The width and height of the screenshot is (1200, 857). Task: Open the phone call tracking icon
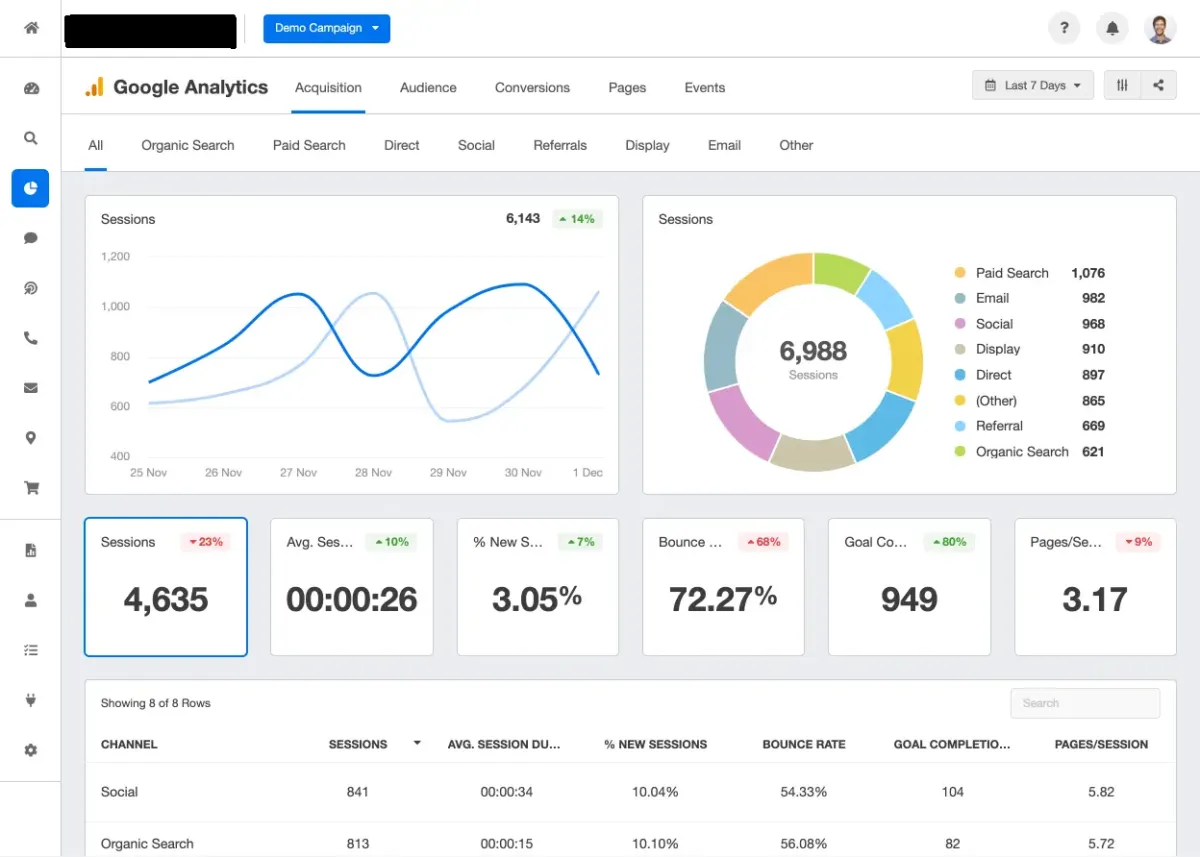click(31, 338)
